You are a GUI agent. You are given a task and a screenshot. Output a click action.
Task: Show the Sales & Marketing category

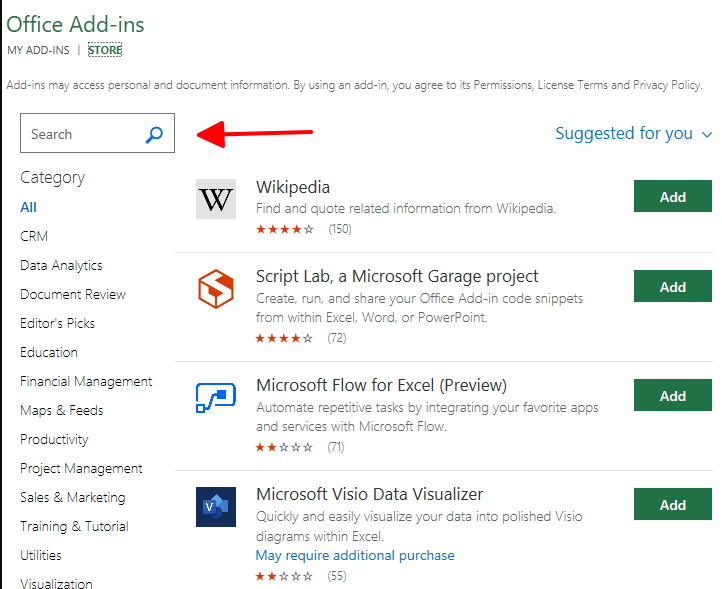pyautogui.click(x=73, y=498)
